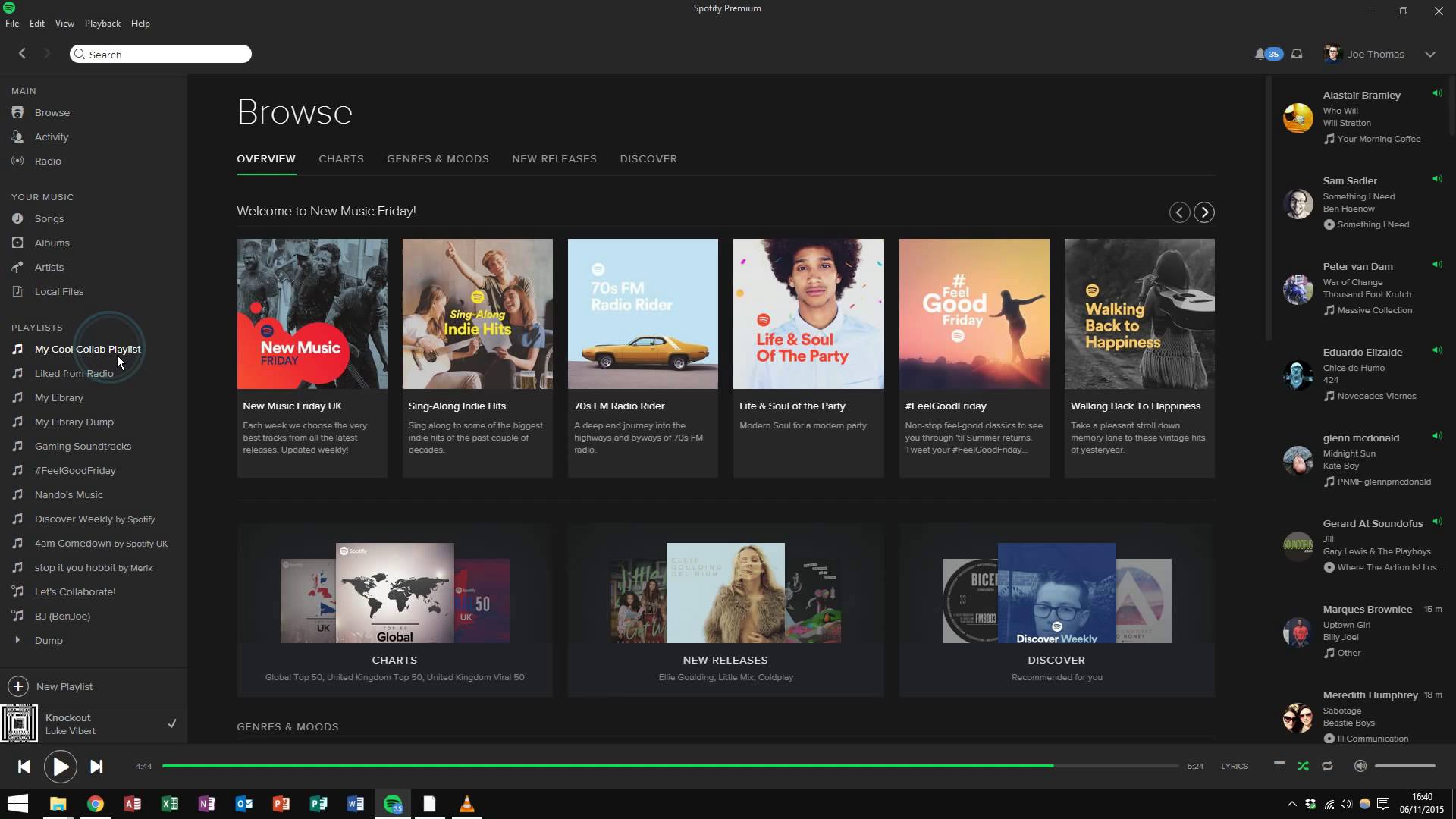The image size is (1456, 819).
Task: Go to previous track
Action: [x=24, y=767]
